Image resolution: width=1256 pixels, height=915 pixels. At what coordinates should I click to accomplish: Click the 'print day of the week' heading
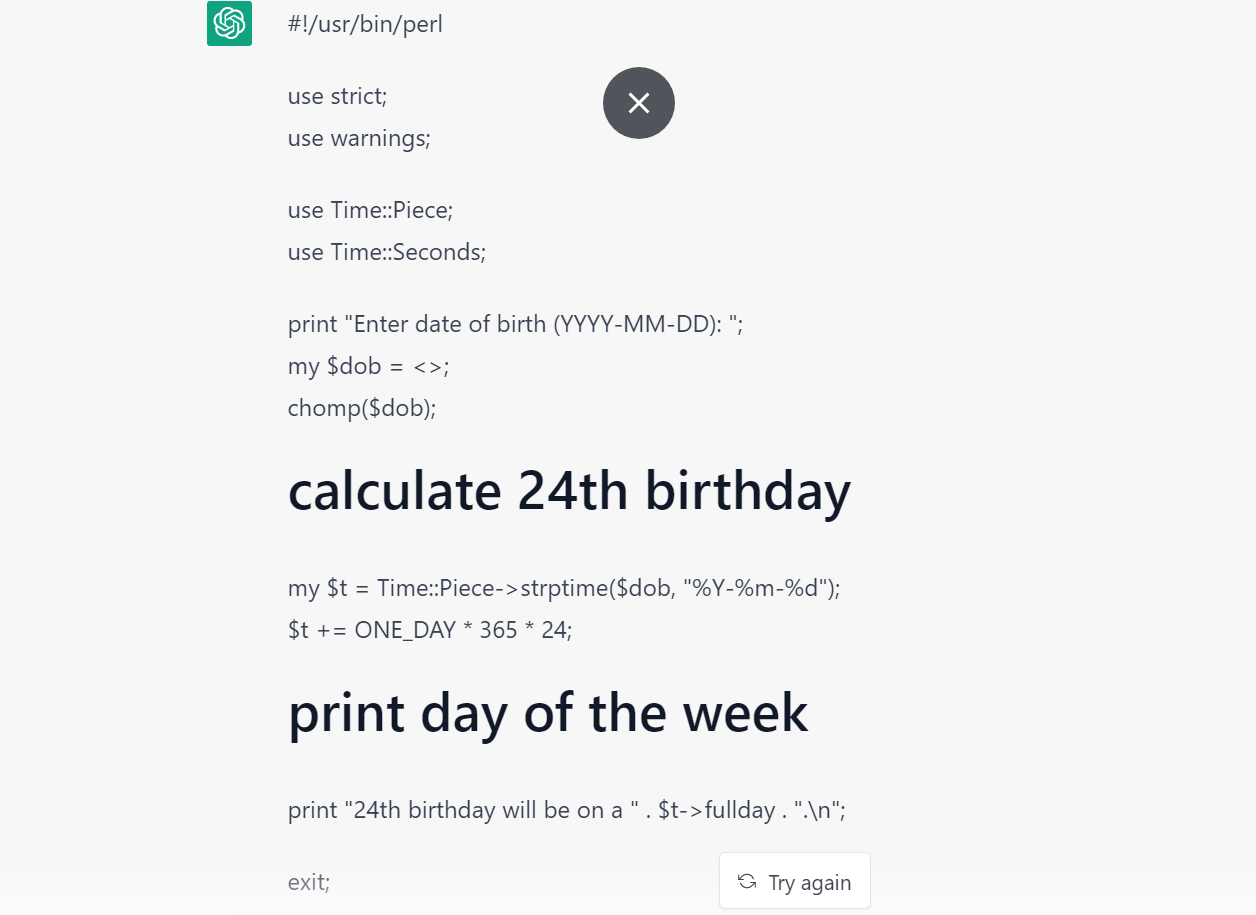coord(548,712)
